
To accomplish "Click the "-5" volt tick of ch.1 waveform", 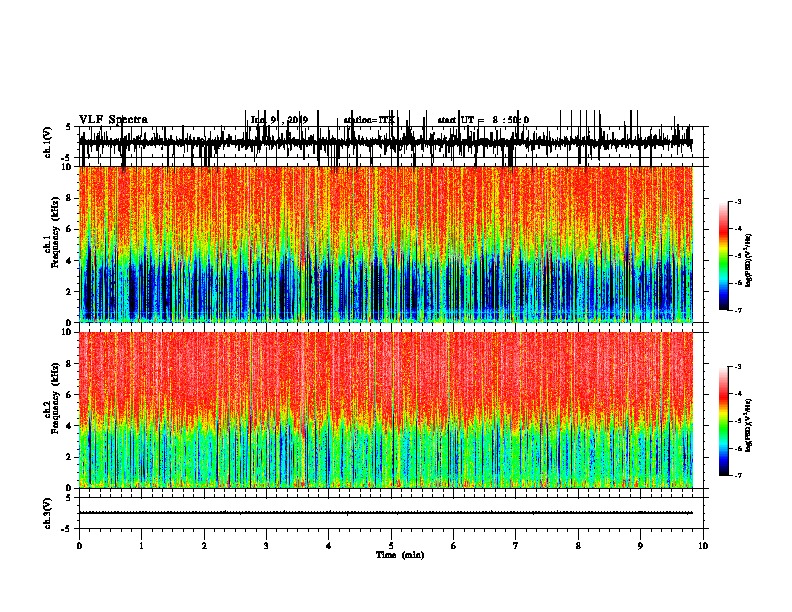I will point(68,158).
